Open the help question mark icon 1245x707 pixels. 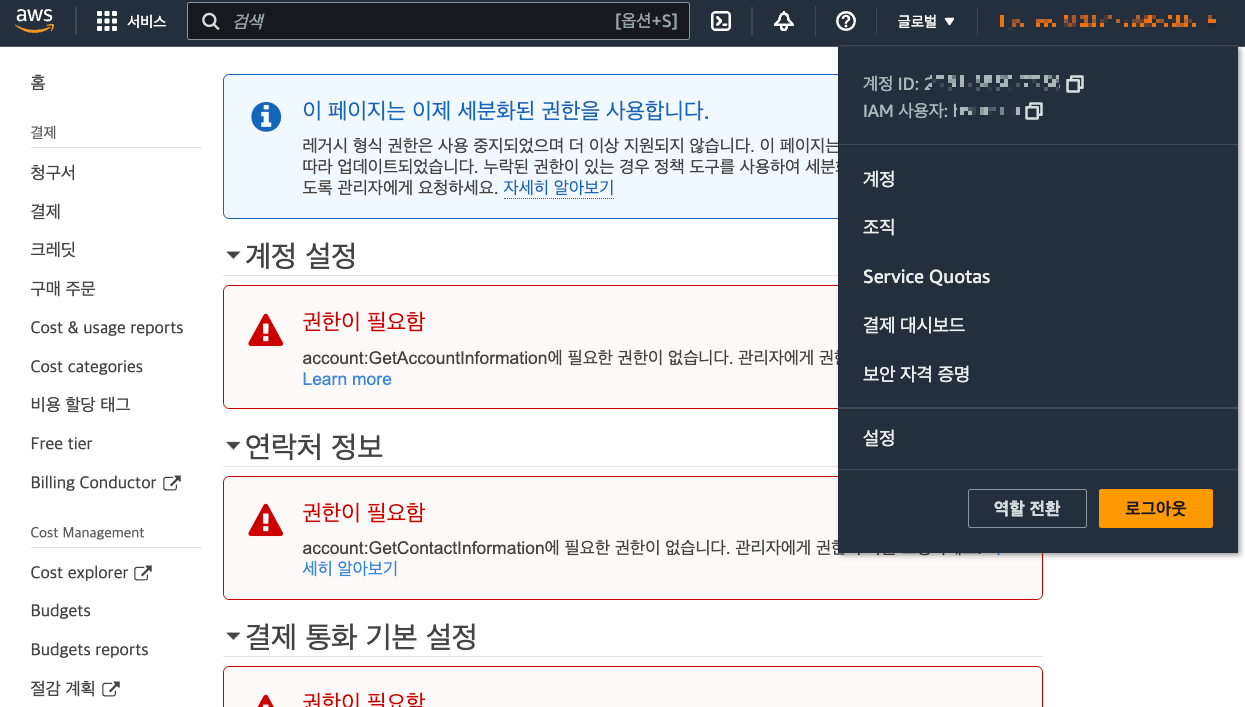[846, 21]
